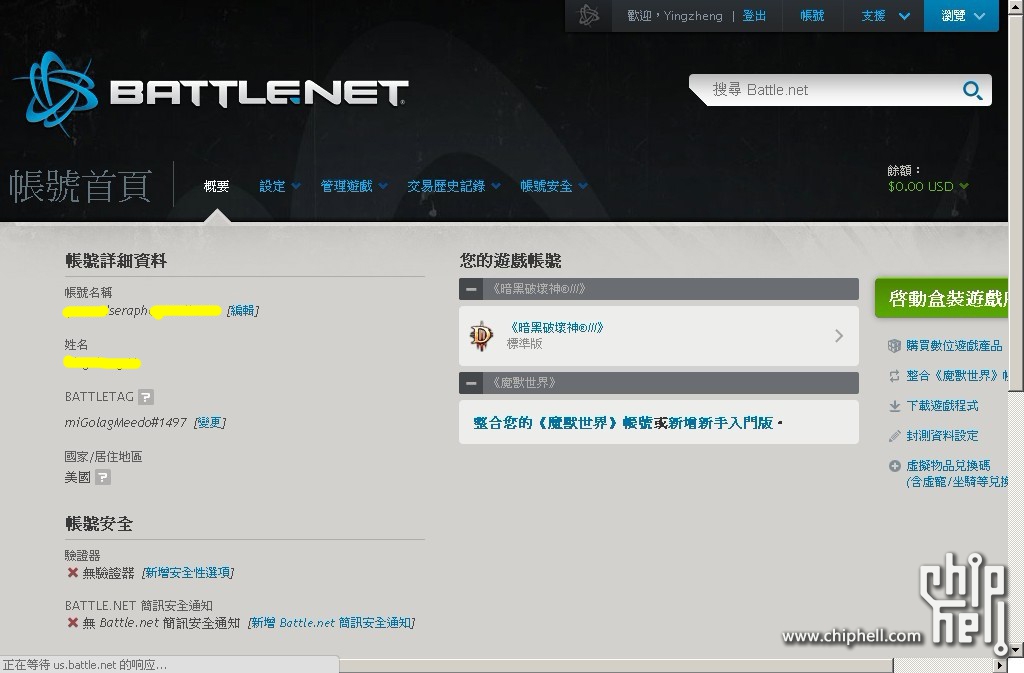This screenshot has width=1024, height=673.
Task: Click the pencil icon for 封測資料設定
Action: click(894, 436)
